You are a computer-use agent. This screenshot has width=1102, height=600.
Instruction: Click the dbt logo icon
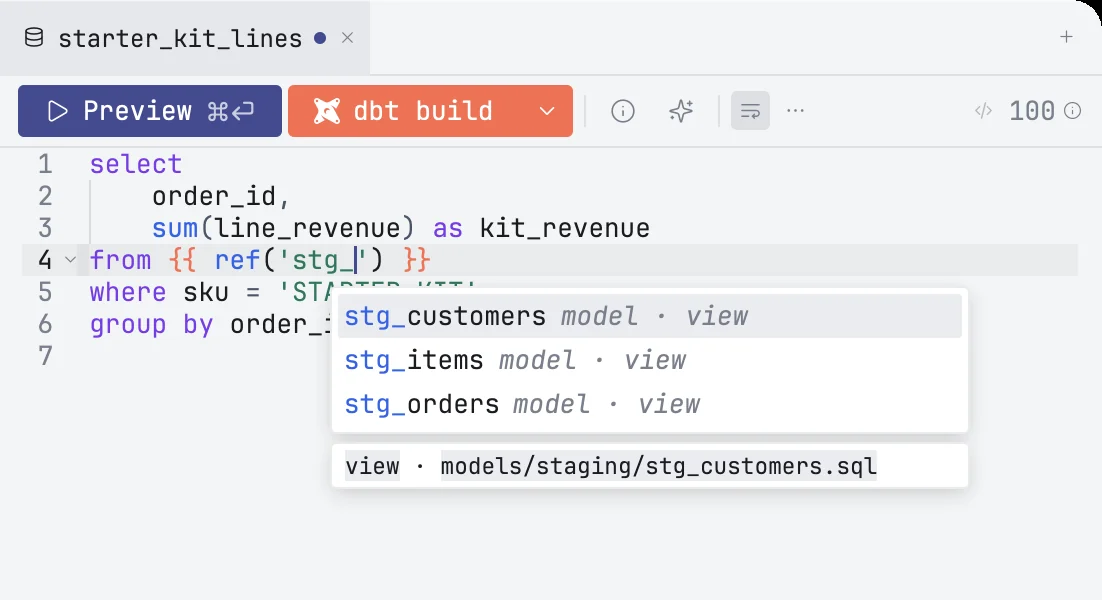point(327,111)
